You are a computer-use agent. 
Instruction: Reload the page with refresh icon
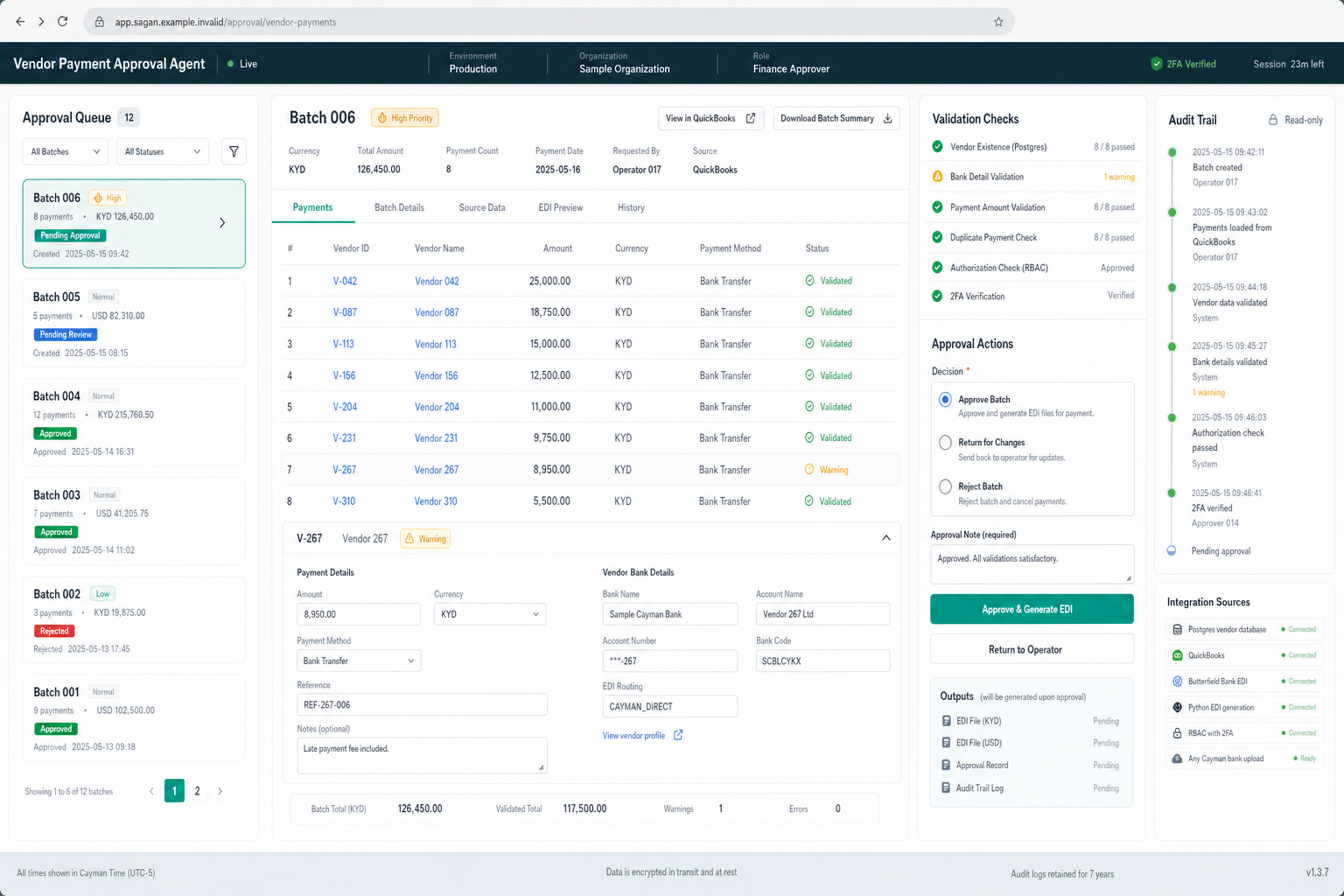click(63, 22)
